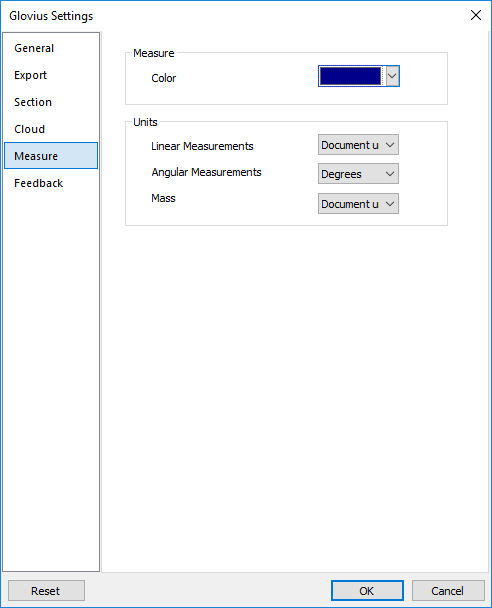This screenshot has width=492, height=608.
Task: Click the dark blue measure color swatch
Action: (x=350, y=76)
